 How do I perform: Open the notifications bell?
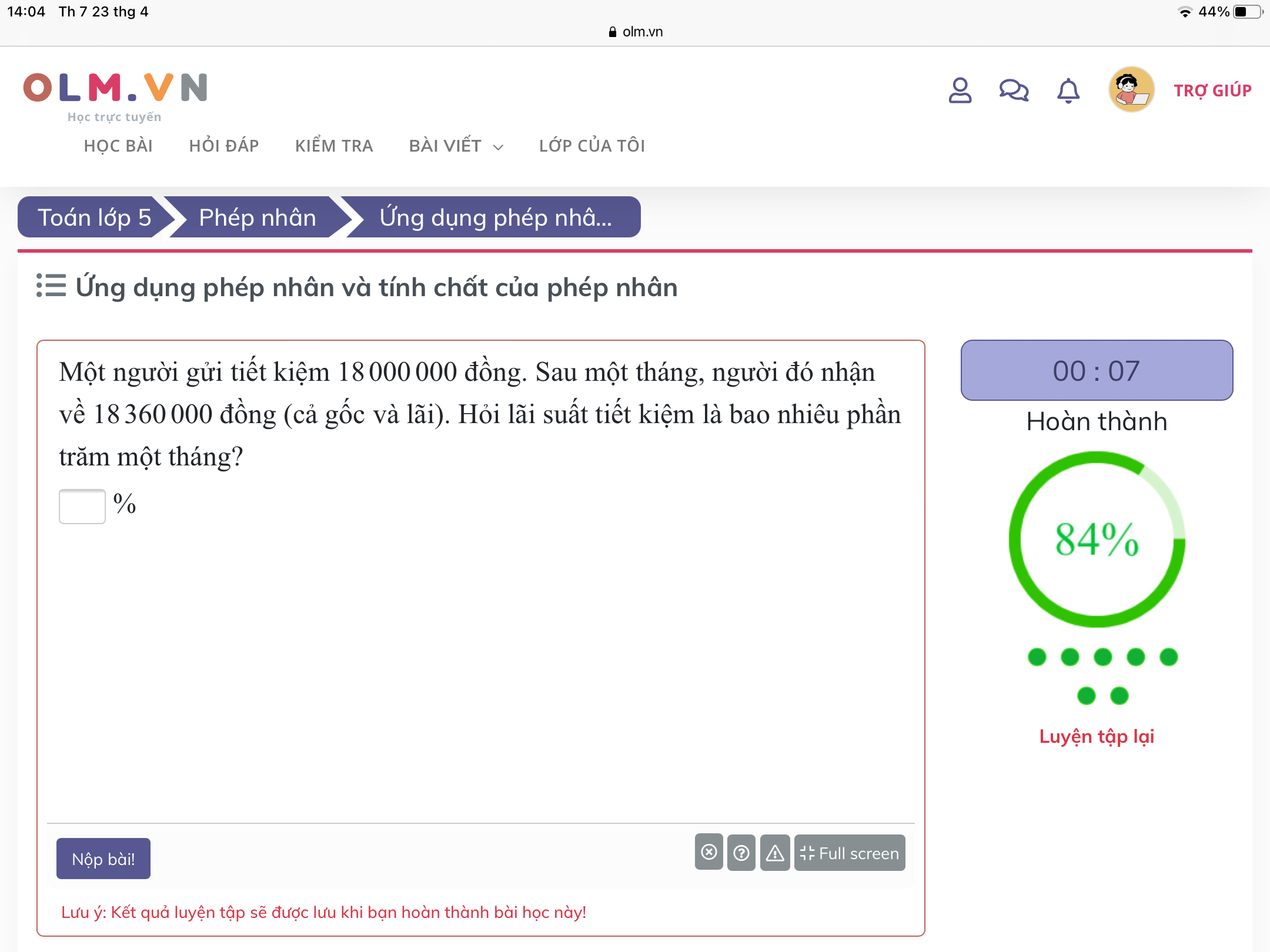coord(1068,90)
